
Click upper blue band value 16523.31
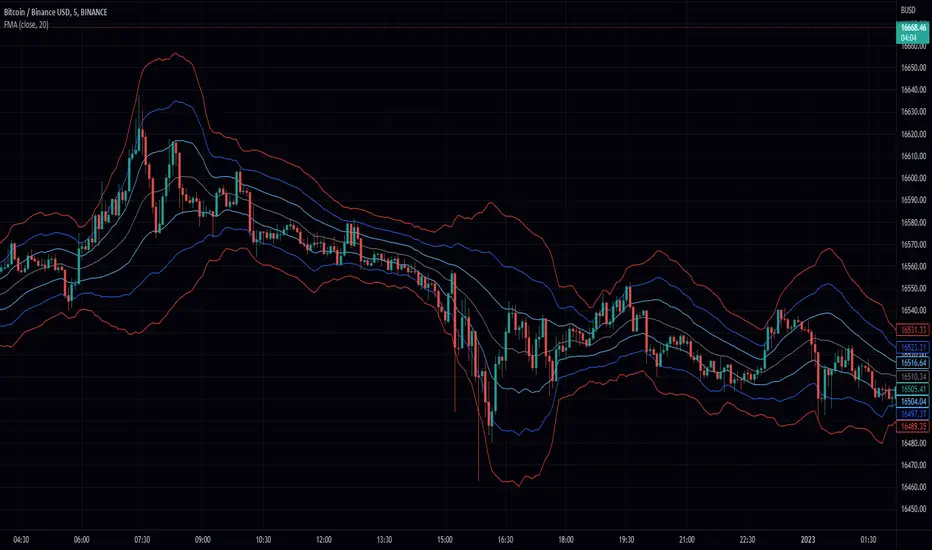point(913,347)
